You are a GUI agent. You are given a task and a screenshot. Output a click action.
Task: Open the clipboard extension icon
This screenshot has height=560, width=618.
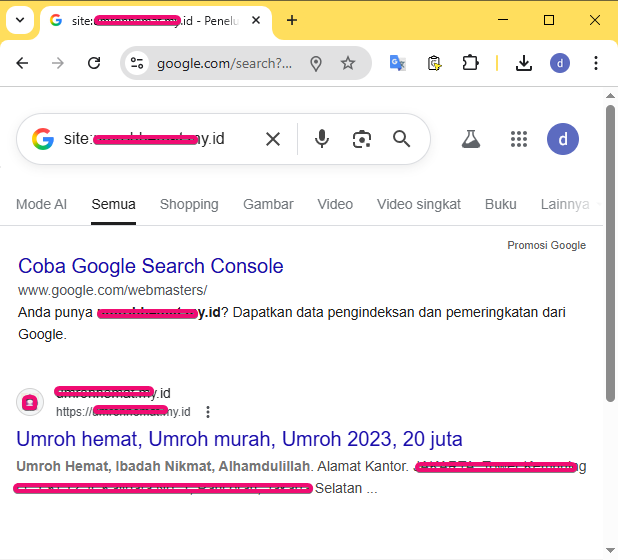click(x=434, y=63)
